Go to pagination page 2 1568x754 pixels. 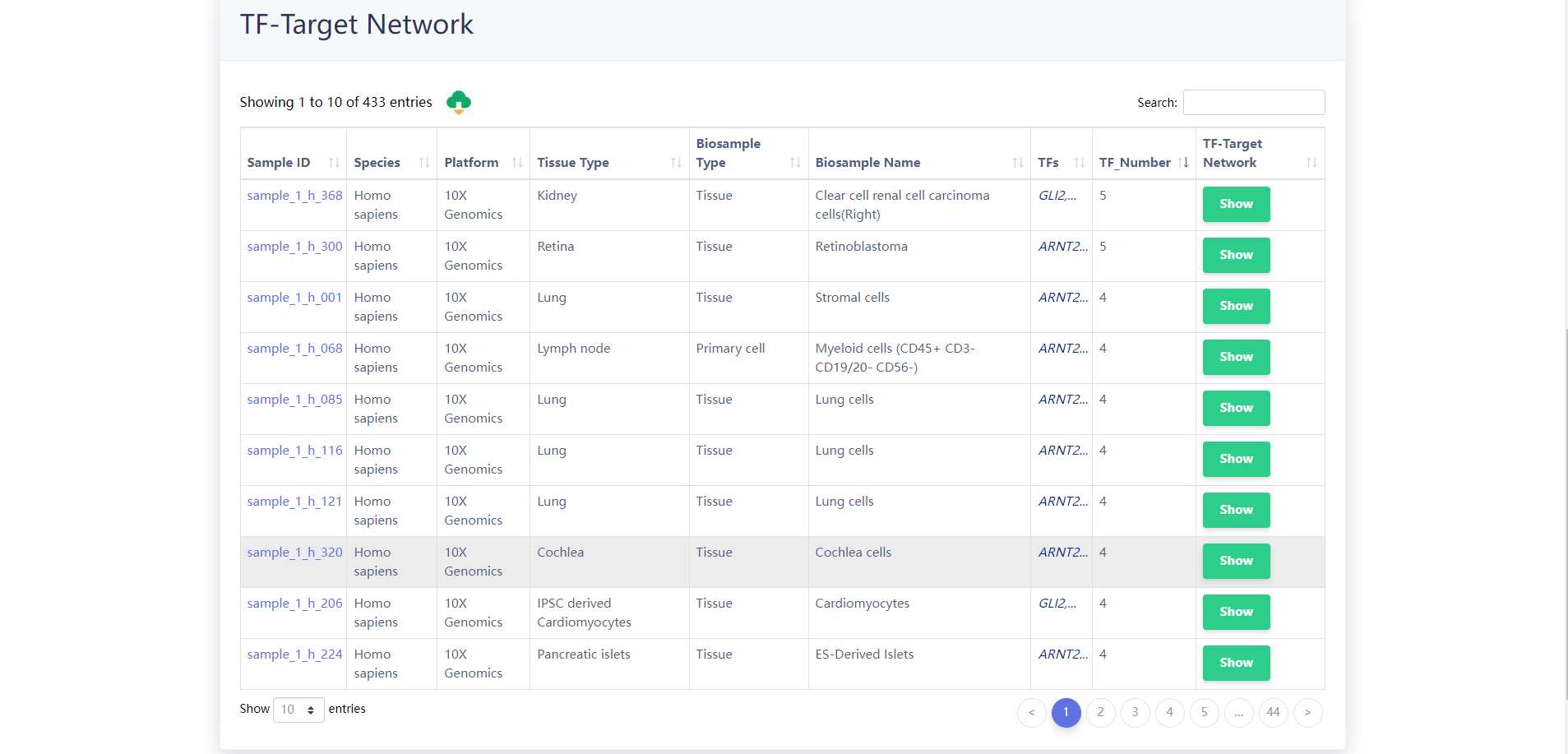point(1100,712)
